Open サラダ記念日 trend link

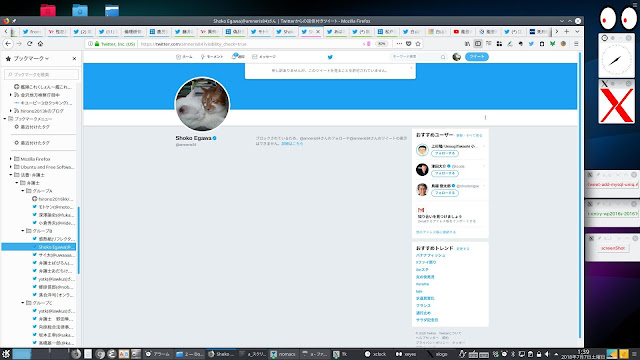click(427, 320)
